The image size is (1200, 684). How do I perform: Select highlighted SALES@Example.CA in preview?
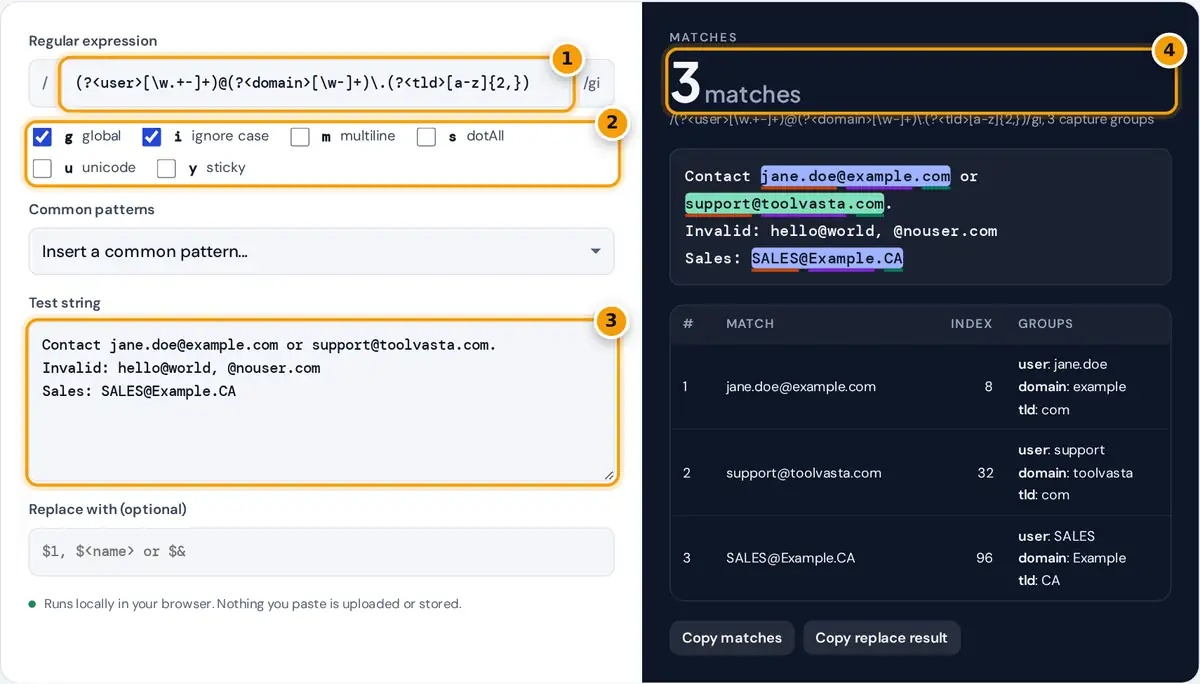point(827,259)
